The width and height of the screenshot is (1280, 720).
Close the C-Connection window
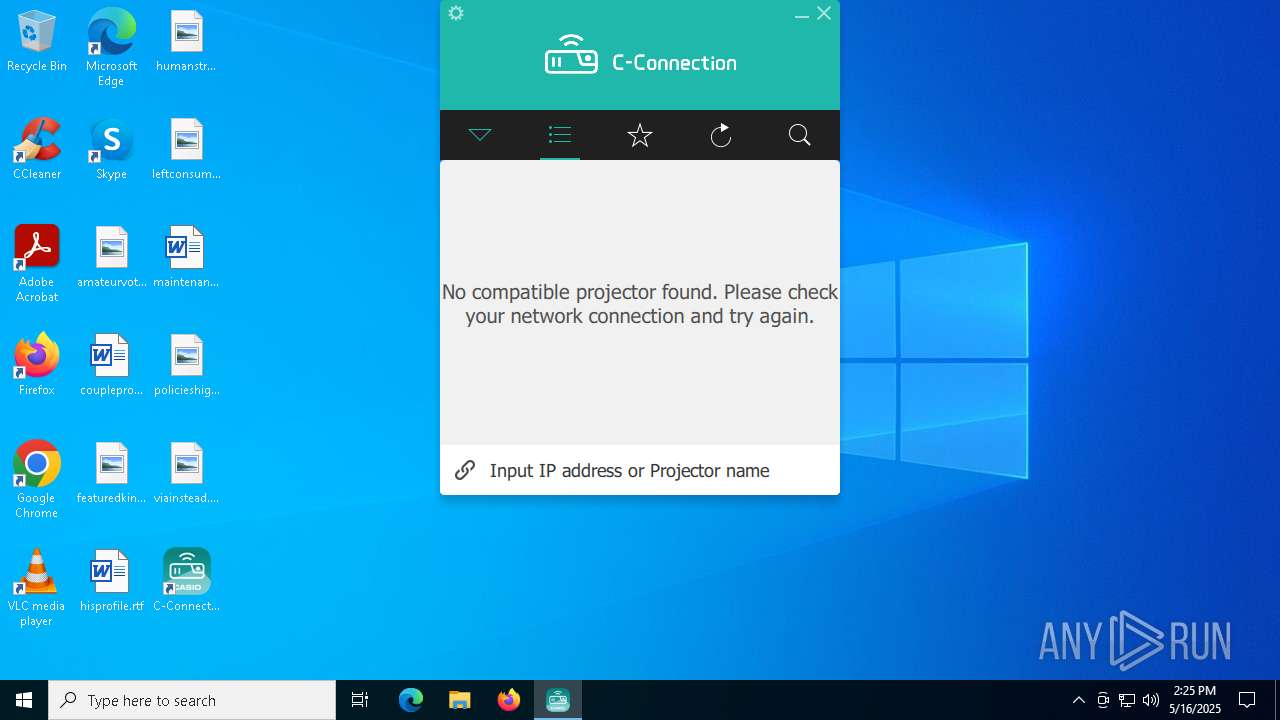(x=824, y=13)
